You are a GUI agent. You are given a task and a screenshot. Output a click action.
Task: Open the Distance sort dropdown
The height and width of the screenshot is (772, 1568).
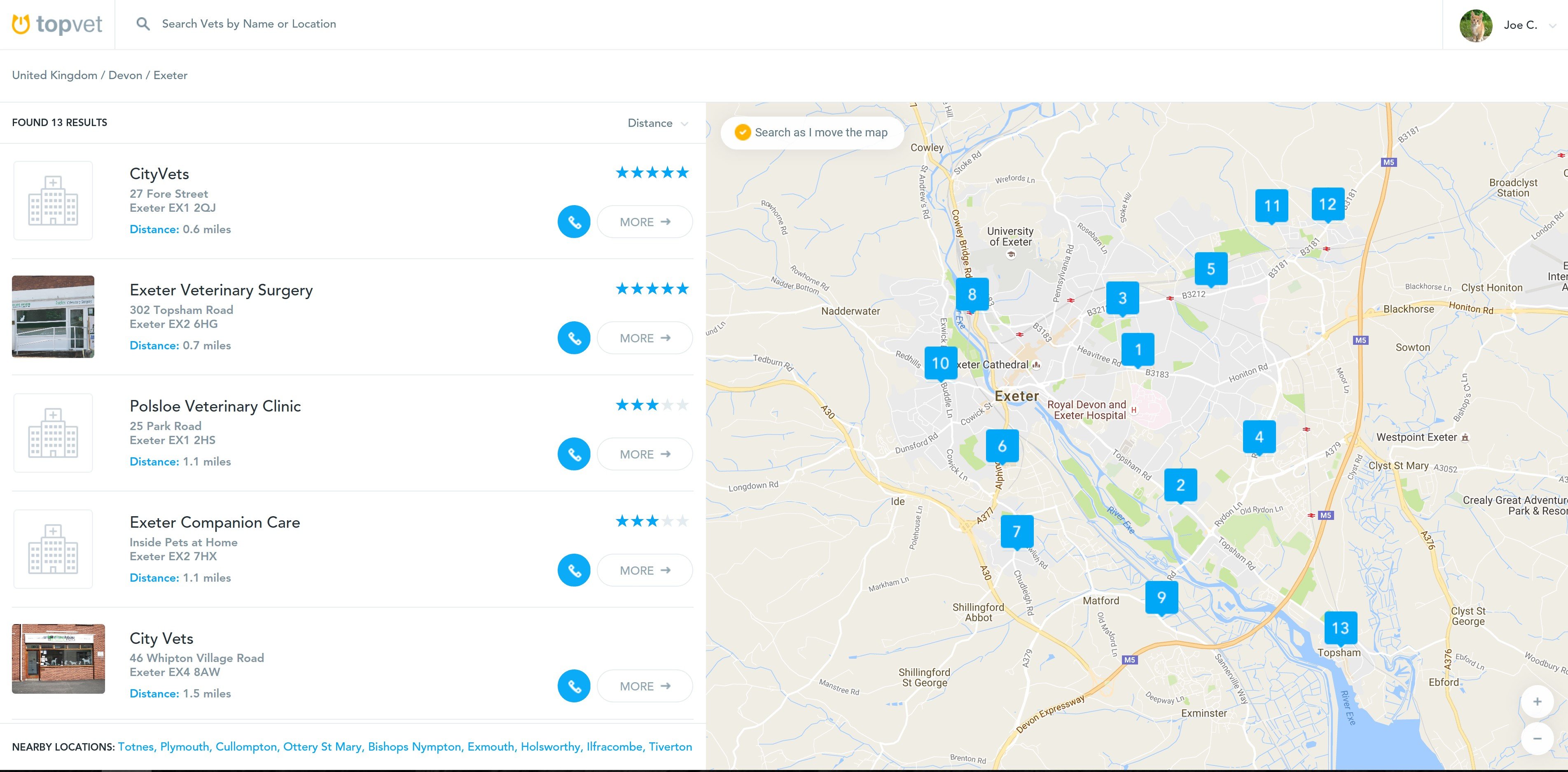(658, 123)
